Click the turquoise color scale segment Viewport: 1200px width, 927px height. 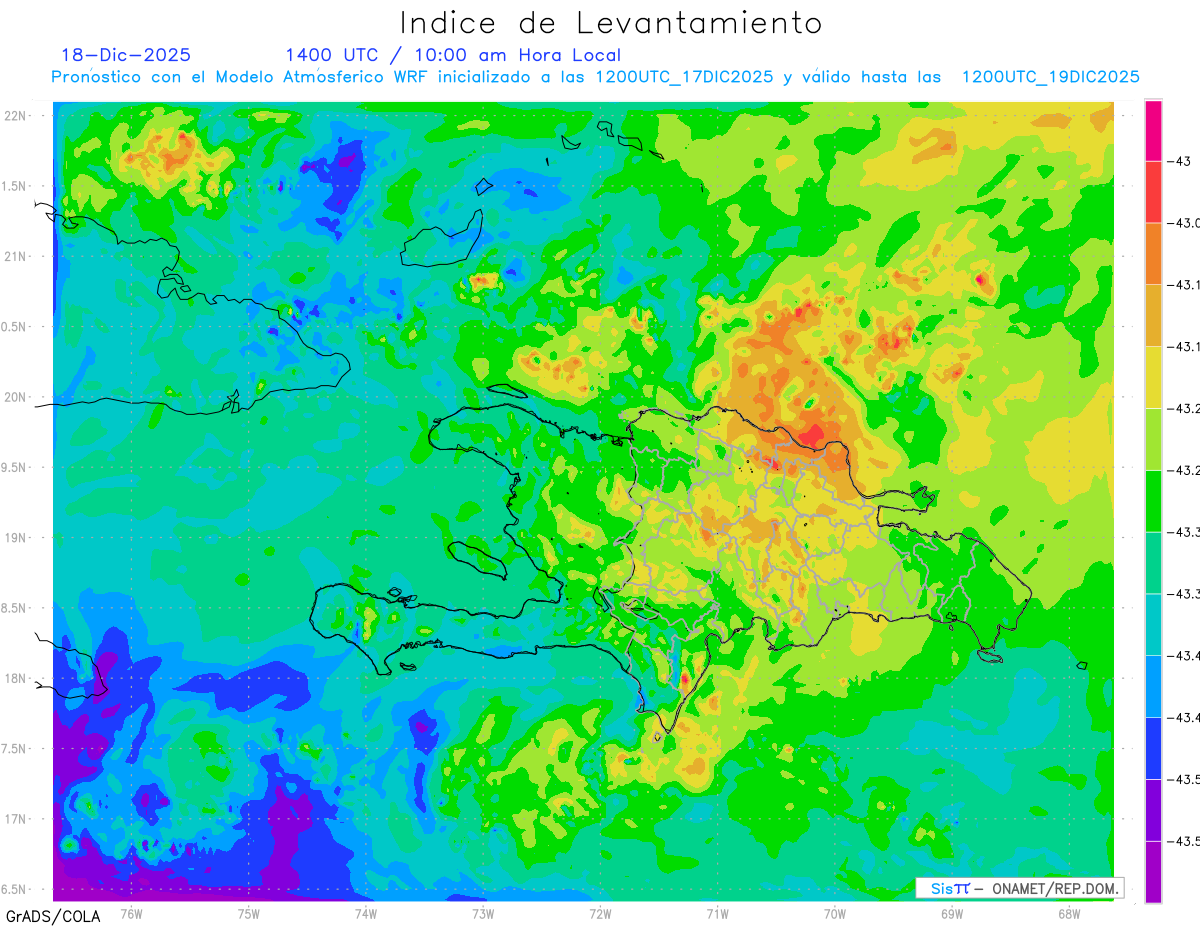coord(1153,624)
